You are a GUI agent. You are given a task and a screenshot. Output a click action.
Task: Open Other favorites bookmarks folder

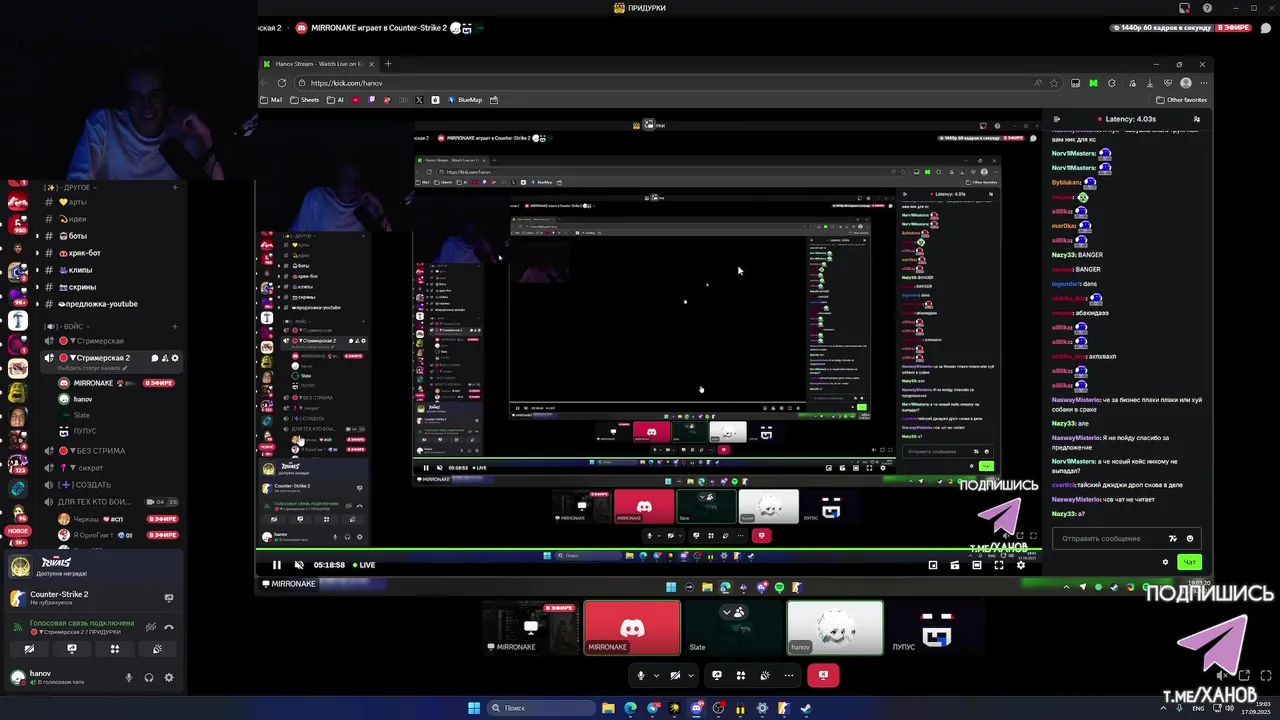1182,100
